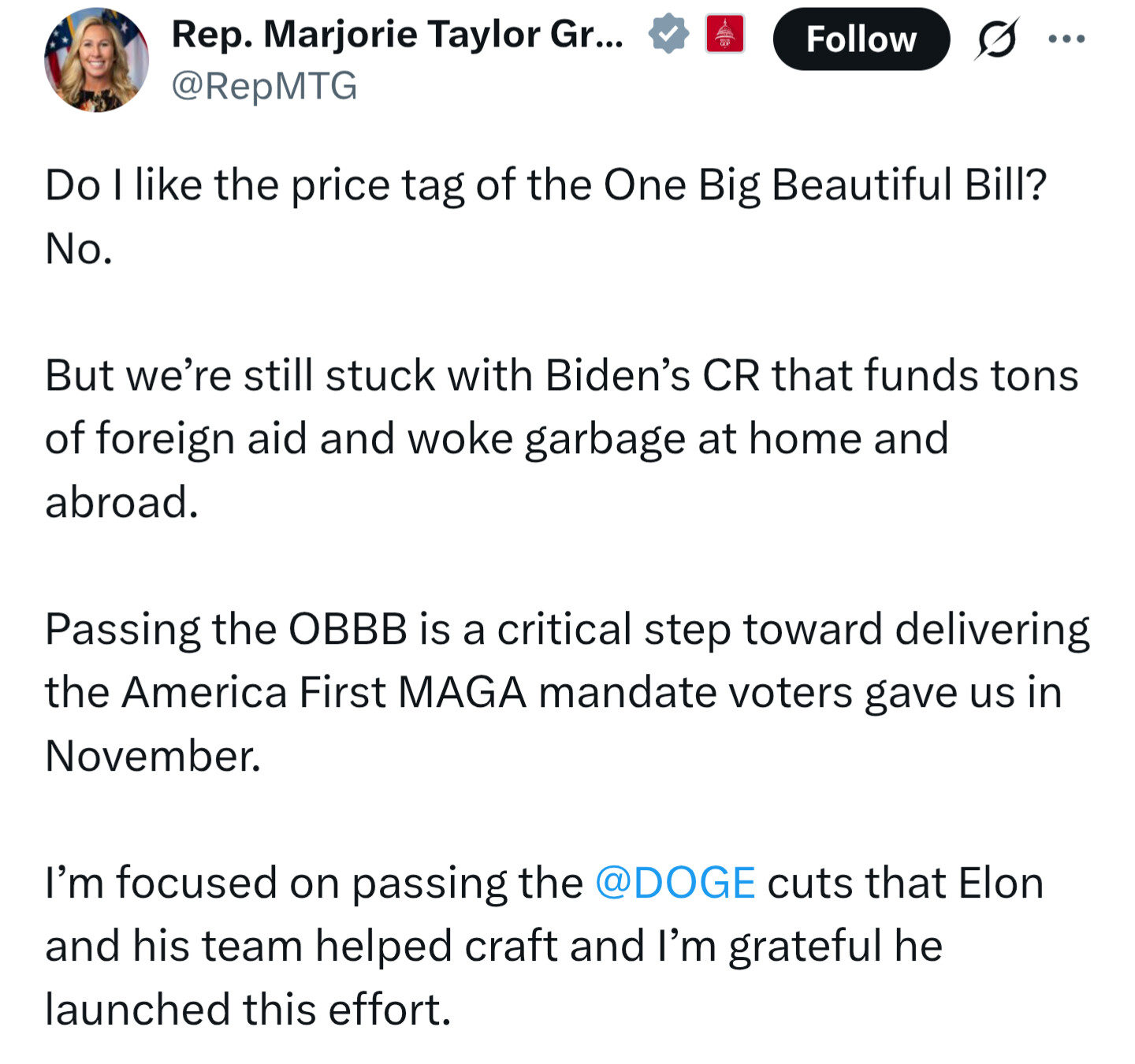Click the word "abroad." in the post

121,502
